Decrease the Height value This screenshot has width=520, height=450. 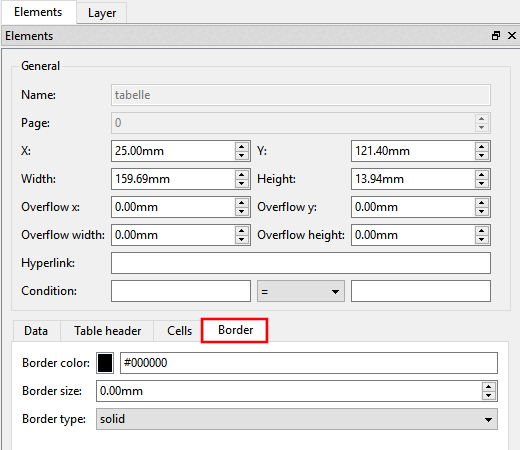pyautogui.click(x=482, y=184)
